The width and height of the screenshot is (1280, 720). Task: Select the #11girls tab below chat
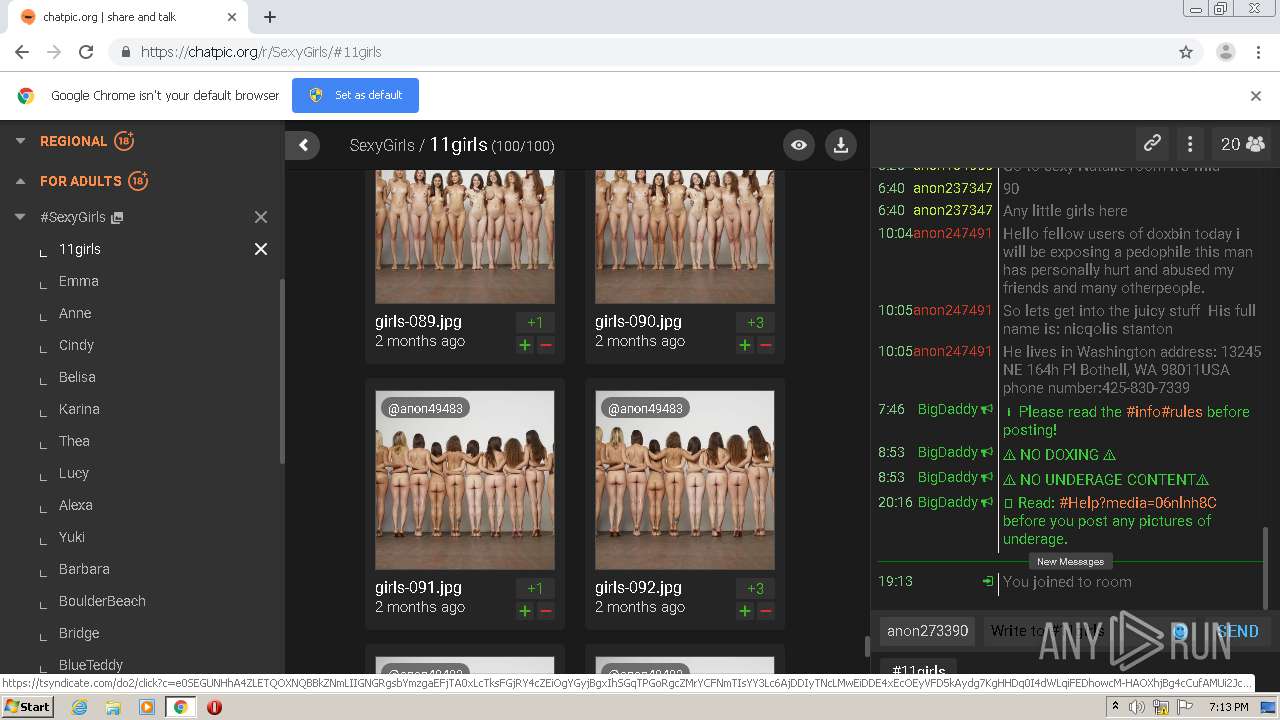[918, 670]
